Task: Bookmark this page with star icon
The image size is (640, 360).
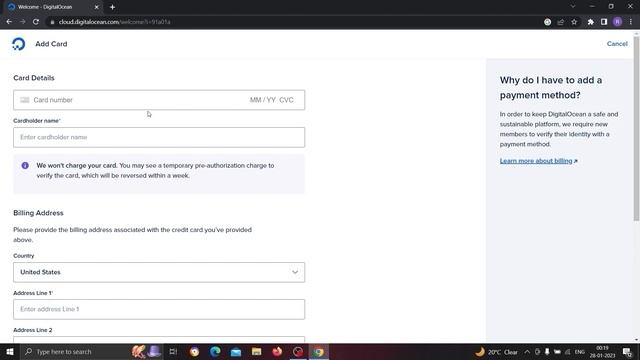Action: (574, 22)
